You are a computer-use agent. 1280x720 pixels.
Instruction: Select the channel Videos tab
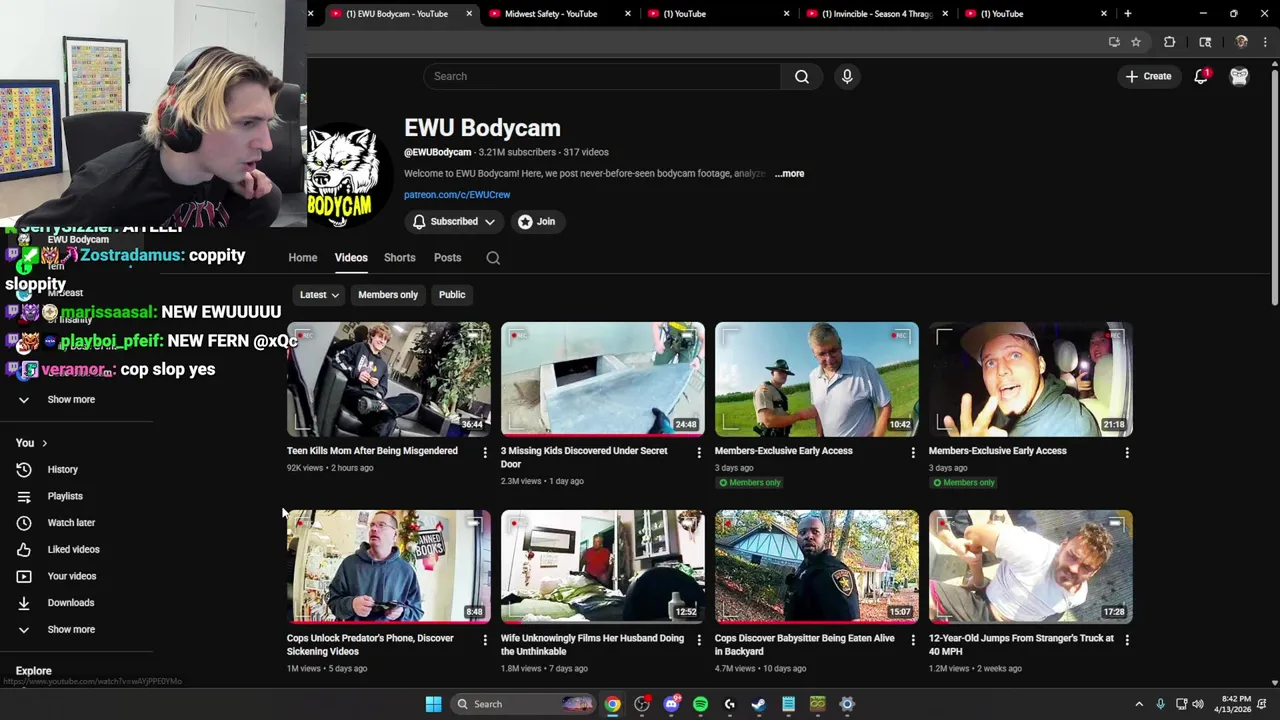click(351, 258)
